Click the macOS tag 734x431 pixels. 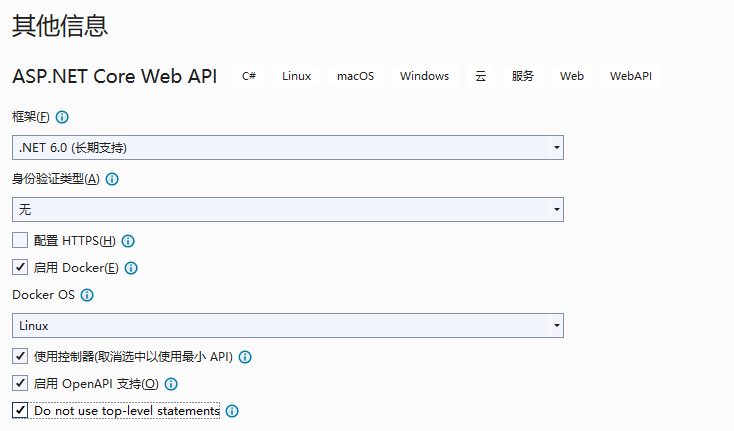coord(355,76)
